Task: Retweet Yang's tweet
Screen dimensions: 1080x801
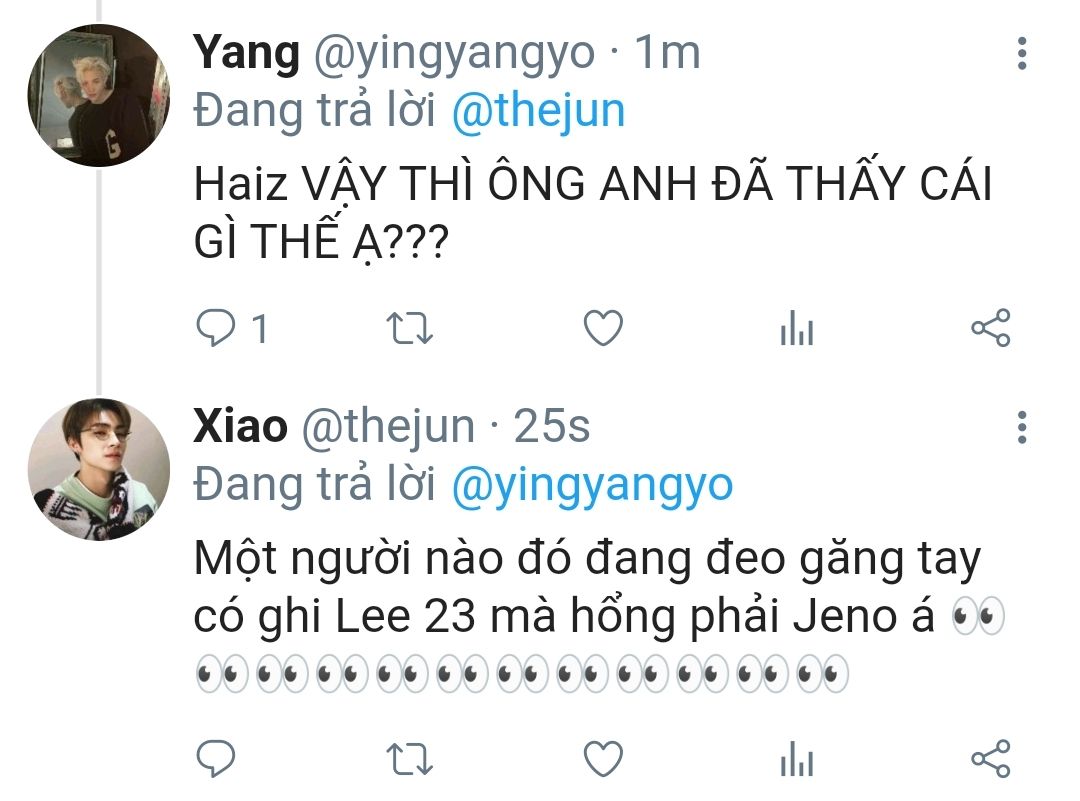Action: point(409,329)
